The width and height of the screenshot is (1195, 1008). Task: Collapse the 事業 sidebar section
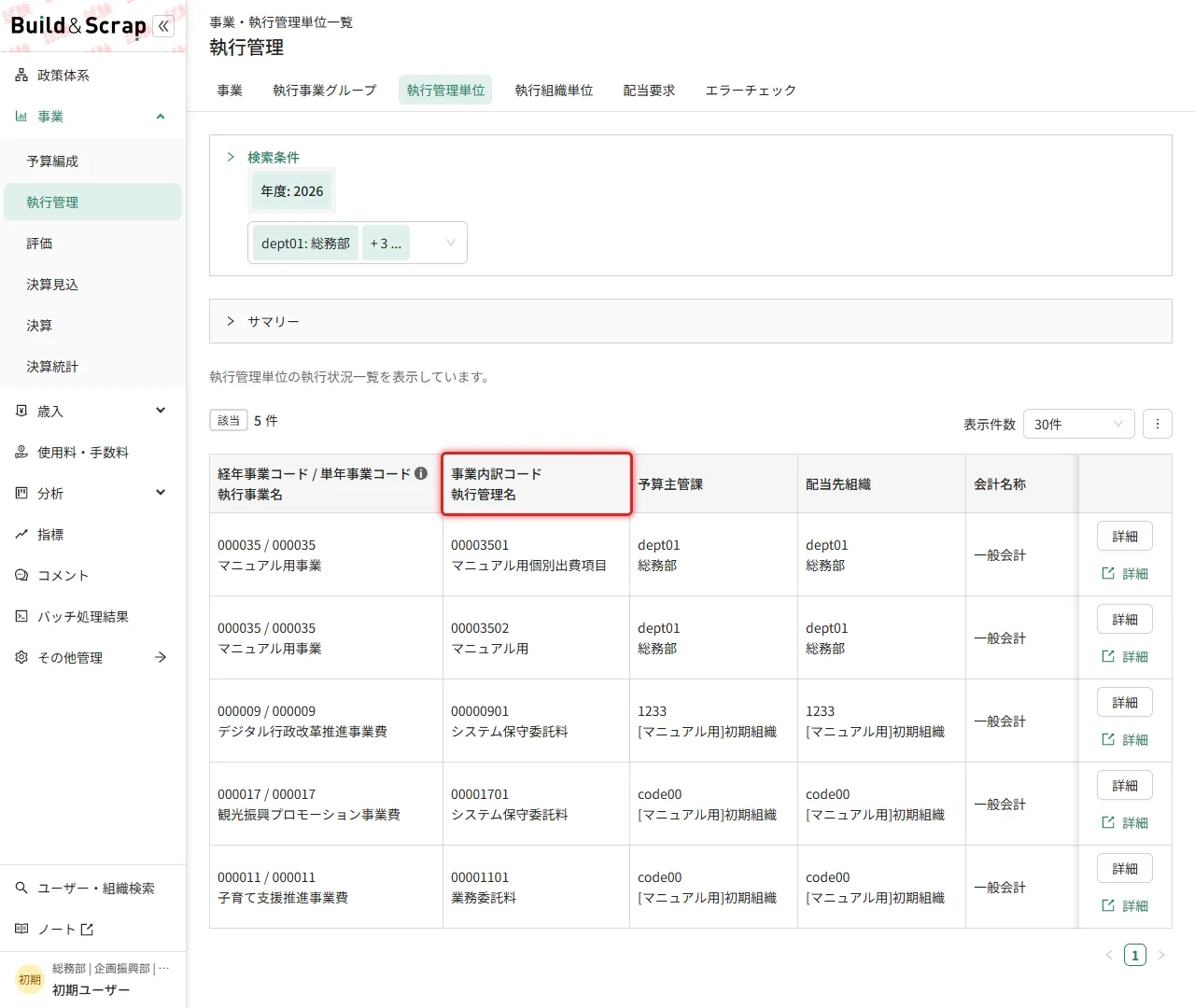click(x=161, y=117)
